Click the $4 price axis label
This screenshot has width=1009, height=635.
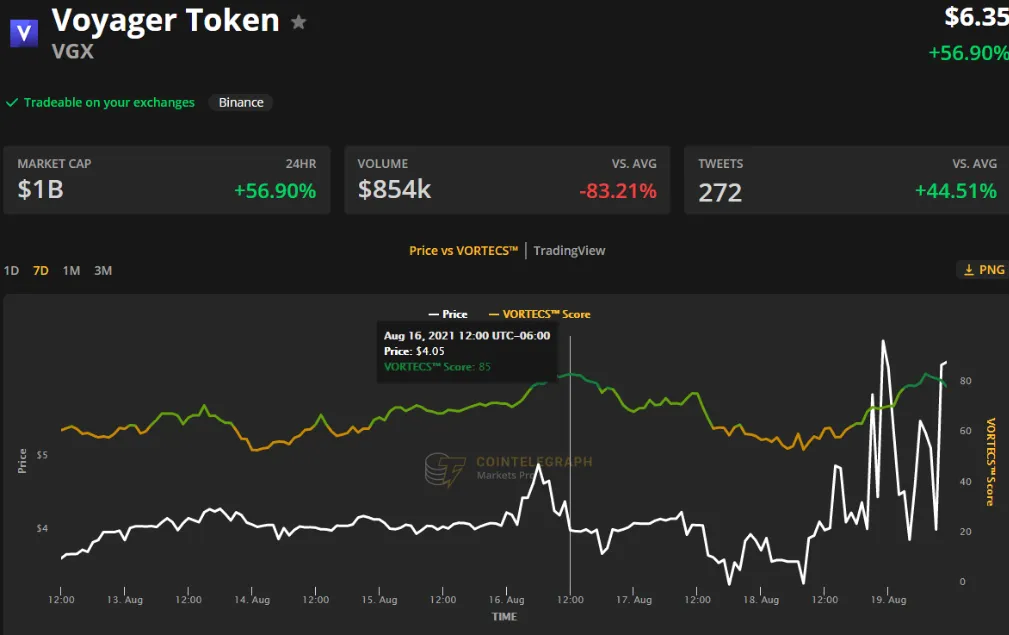point(42,528)
